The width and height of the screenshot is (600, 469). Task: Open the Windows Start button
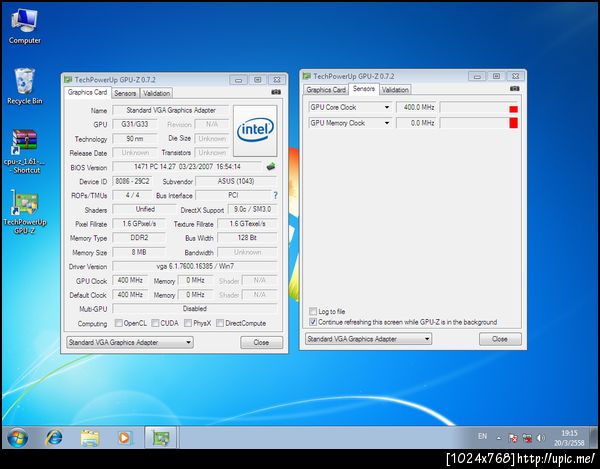(x=17, y=438)
